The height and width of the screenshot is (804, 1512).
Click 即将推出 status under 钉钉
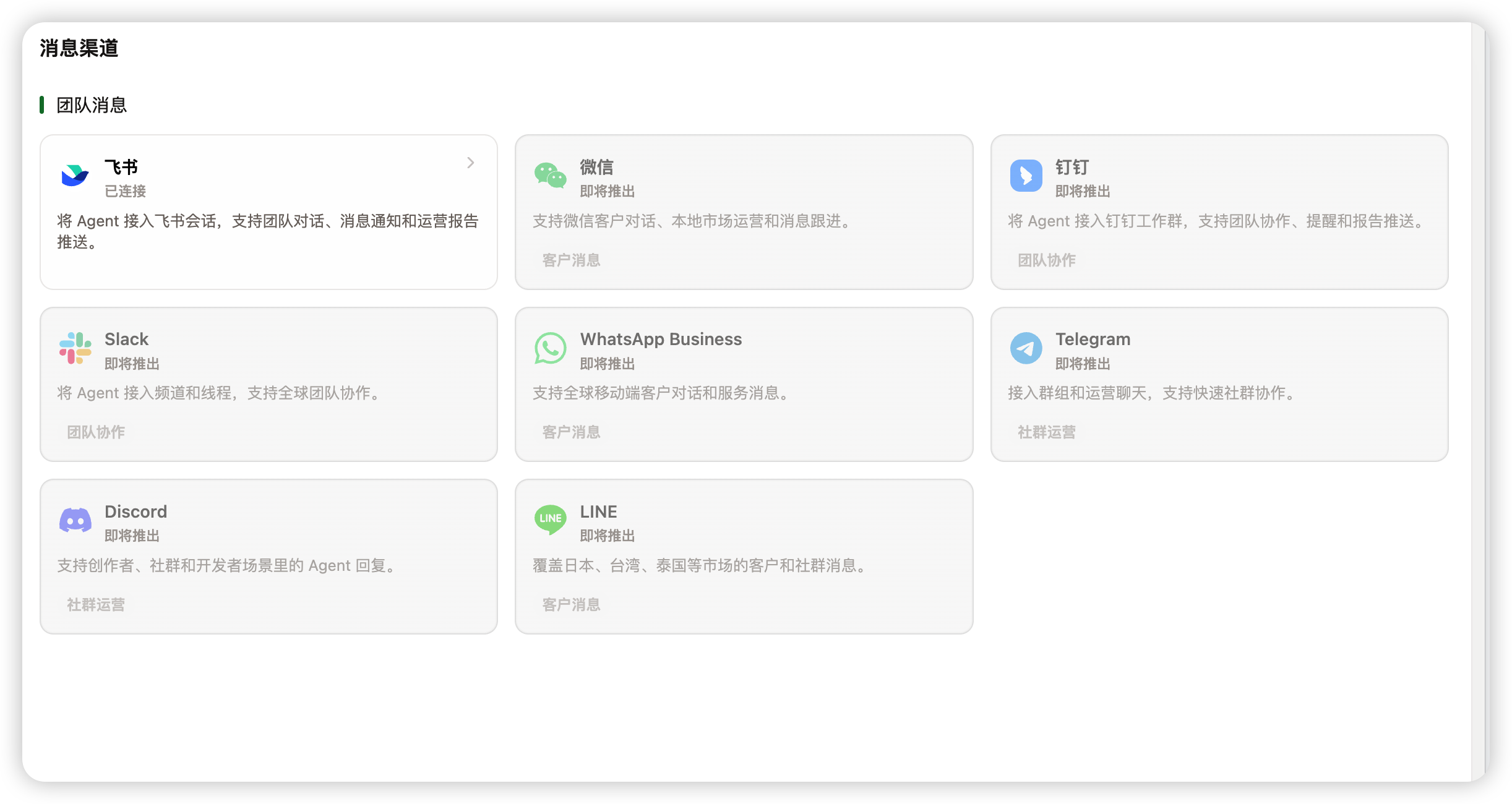pyautogui.click(x=1083, y=191)
